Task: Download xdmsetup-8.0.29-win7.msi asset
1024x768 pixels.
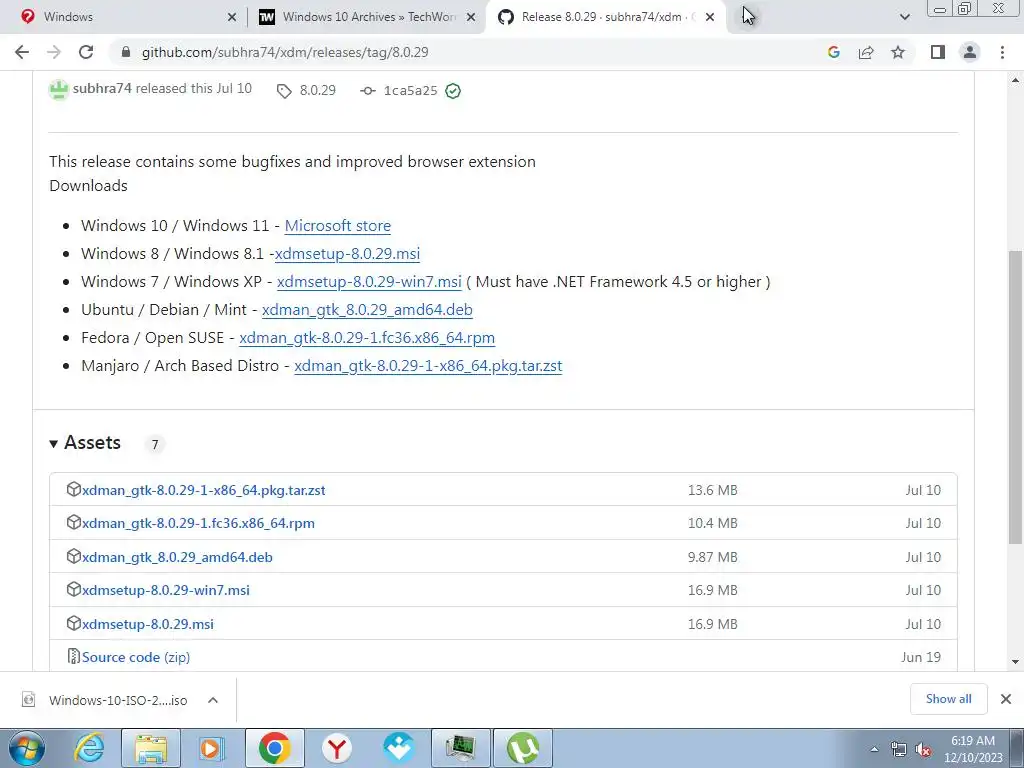Action: coord(166,590)
